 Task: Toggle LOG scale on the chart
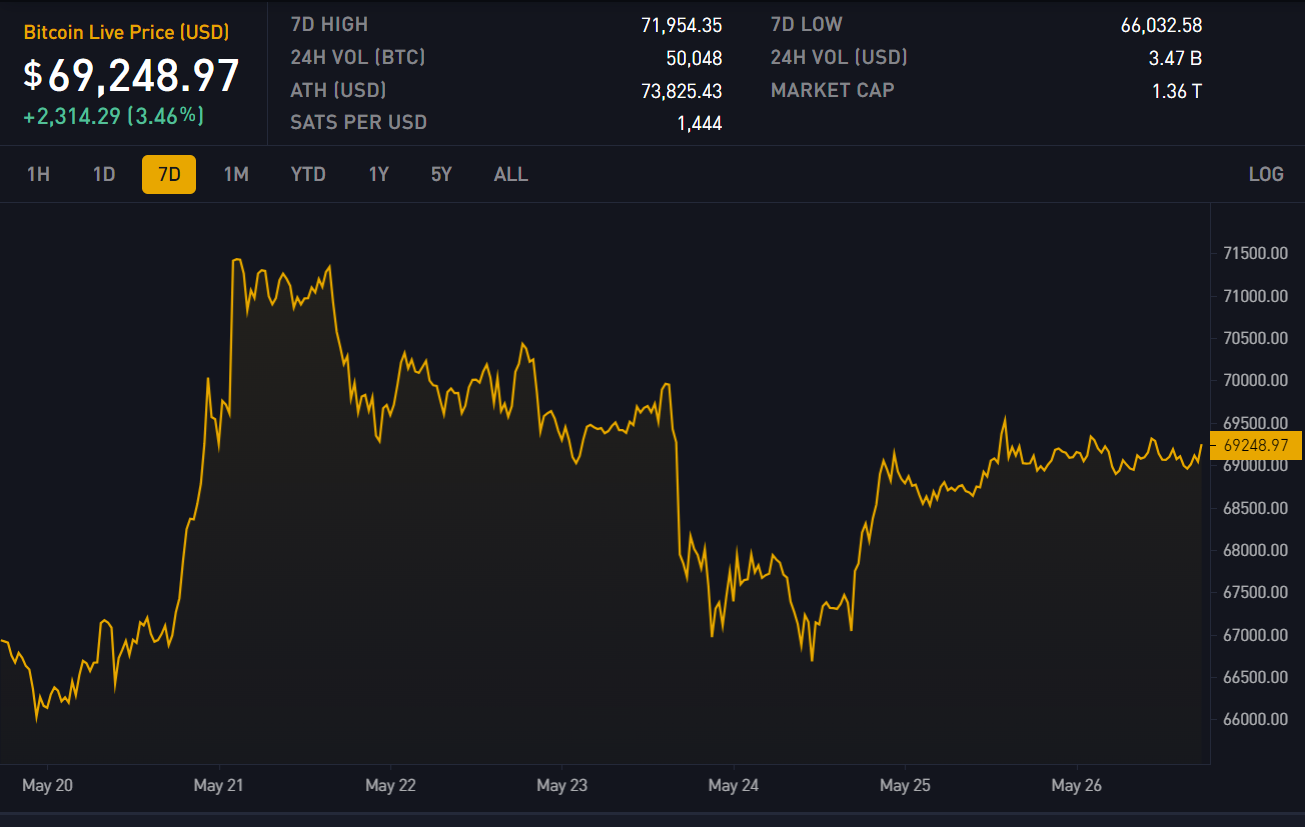pos(1265,174)
